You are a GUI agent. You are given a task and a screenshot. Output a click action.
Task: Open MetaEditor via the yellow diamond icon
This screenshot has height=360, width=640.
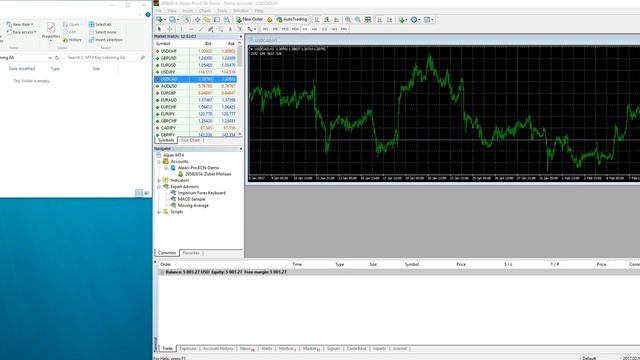(x=269, y=20)
